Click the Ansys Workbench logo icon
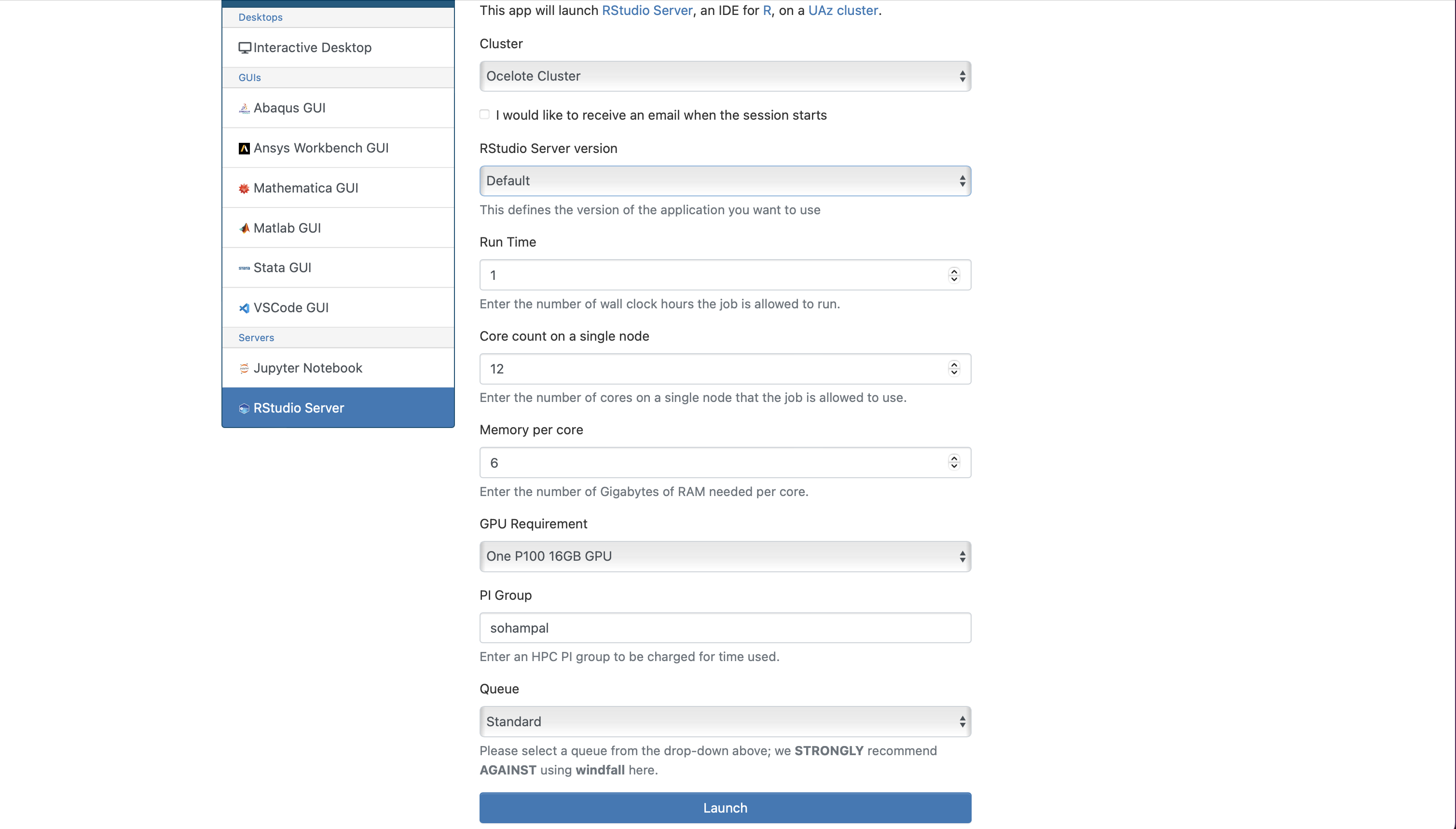Screen dimensions: 1456x829 click(244, 149)
